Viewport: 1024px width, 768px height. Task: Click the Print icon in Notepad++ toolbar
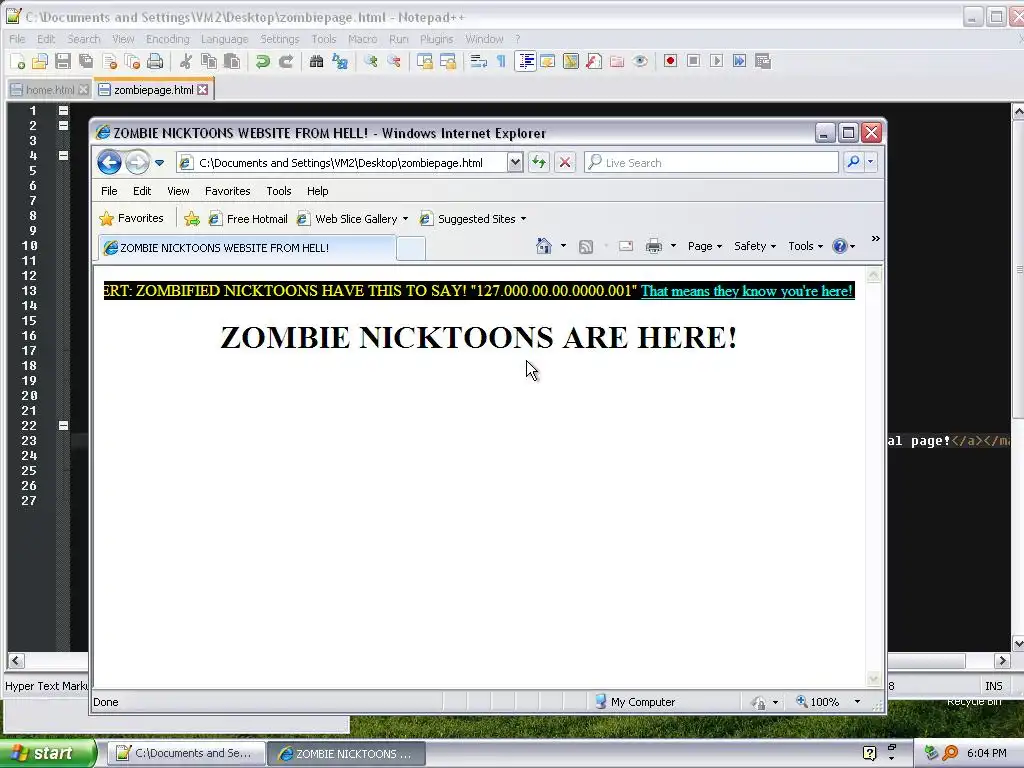click(x=155, y=61)
